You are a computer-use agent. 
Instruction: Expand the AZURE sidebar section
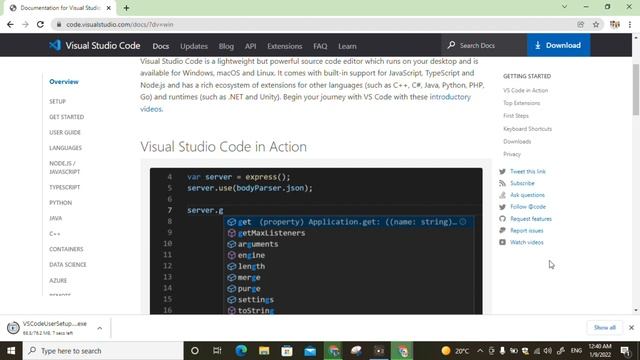click(x=58, y=281)
